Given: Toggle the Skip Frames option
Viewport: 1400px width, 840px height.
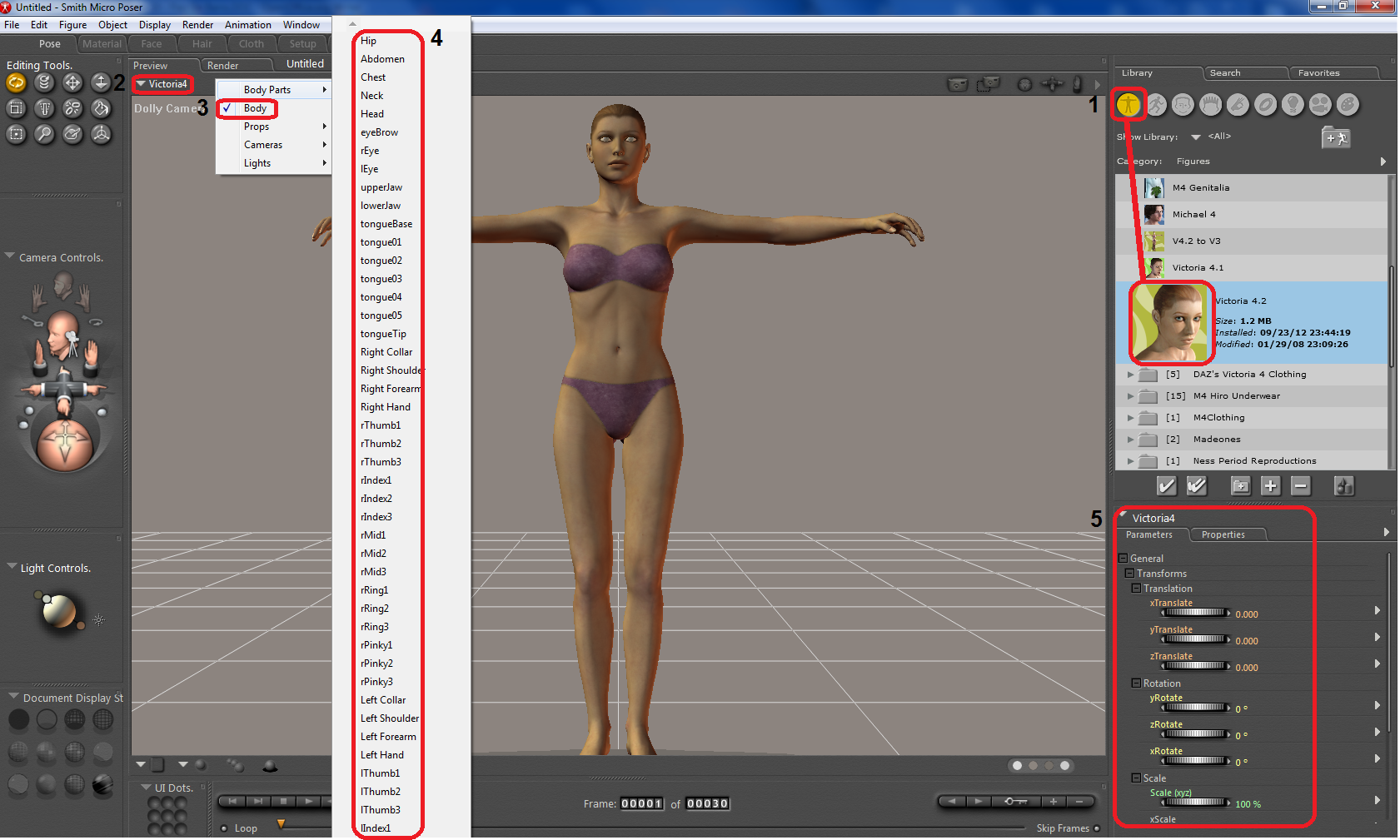Looking at the screenshot, I should 1097,828.
